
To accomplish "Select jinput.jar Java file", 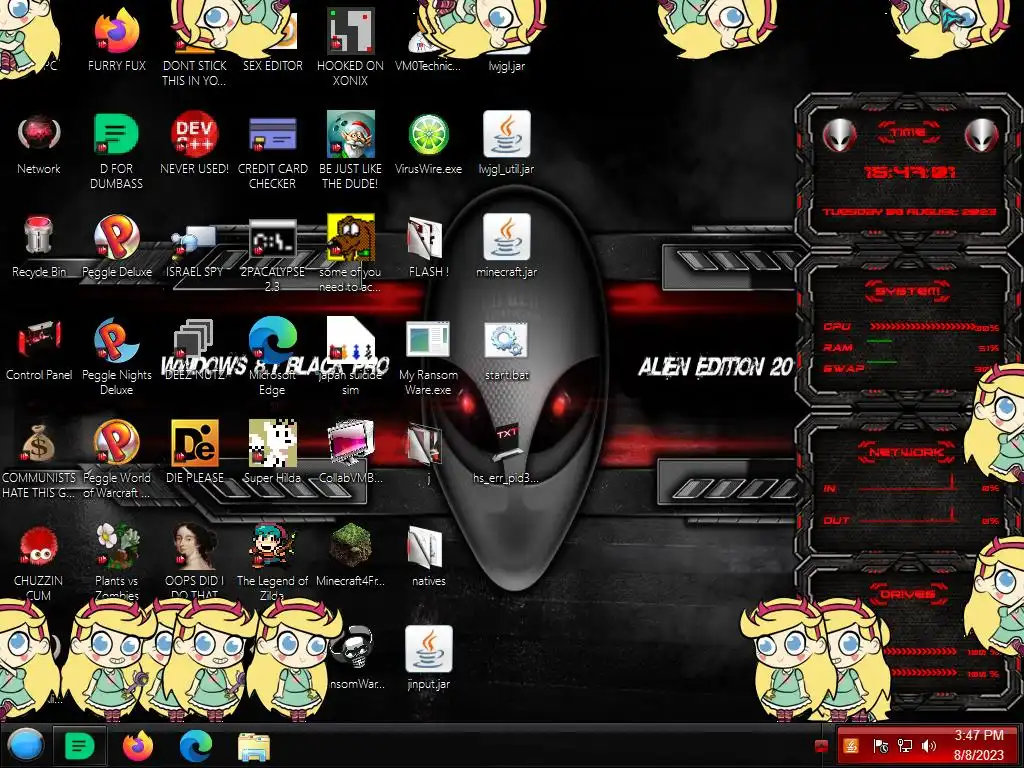I will pos(428,649).
